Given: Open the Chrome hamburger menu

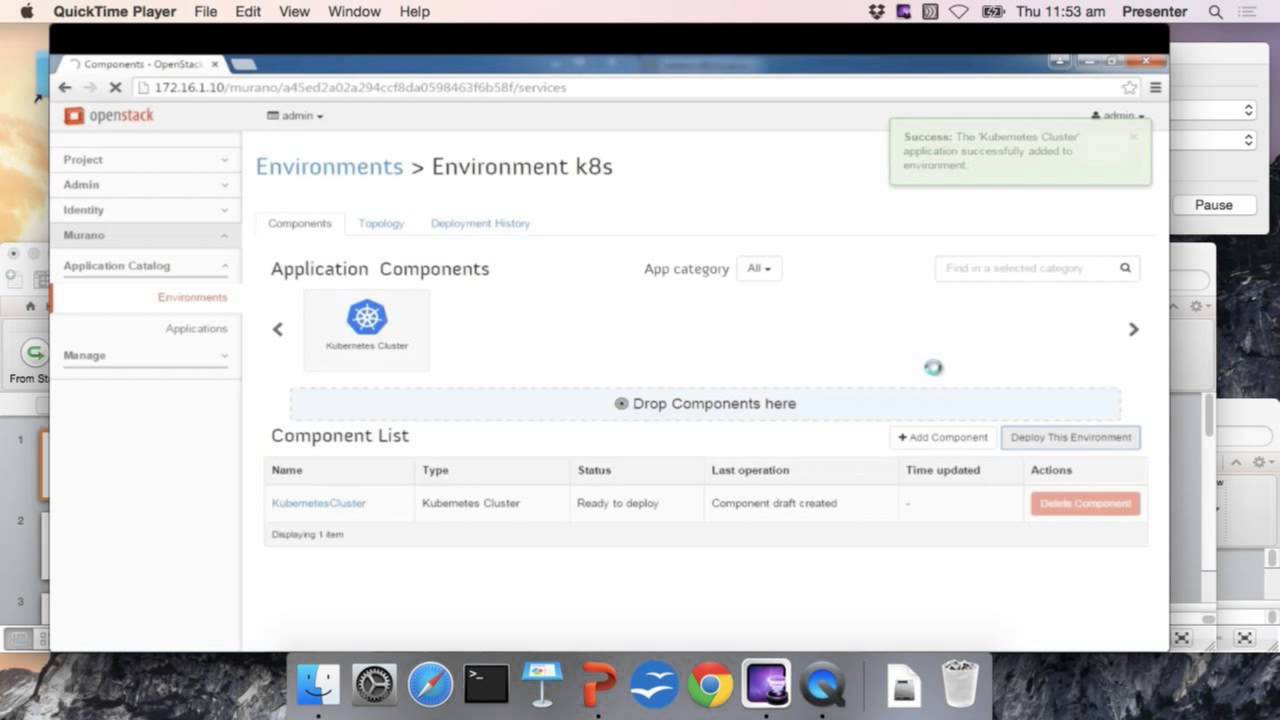Looking at the screenshot, I should 1155,88.
